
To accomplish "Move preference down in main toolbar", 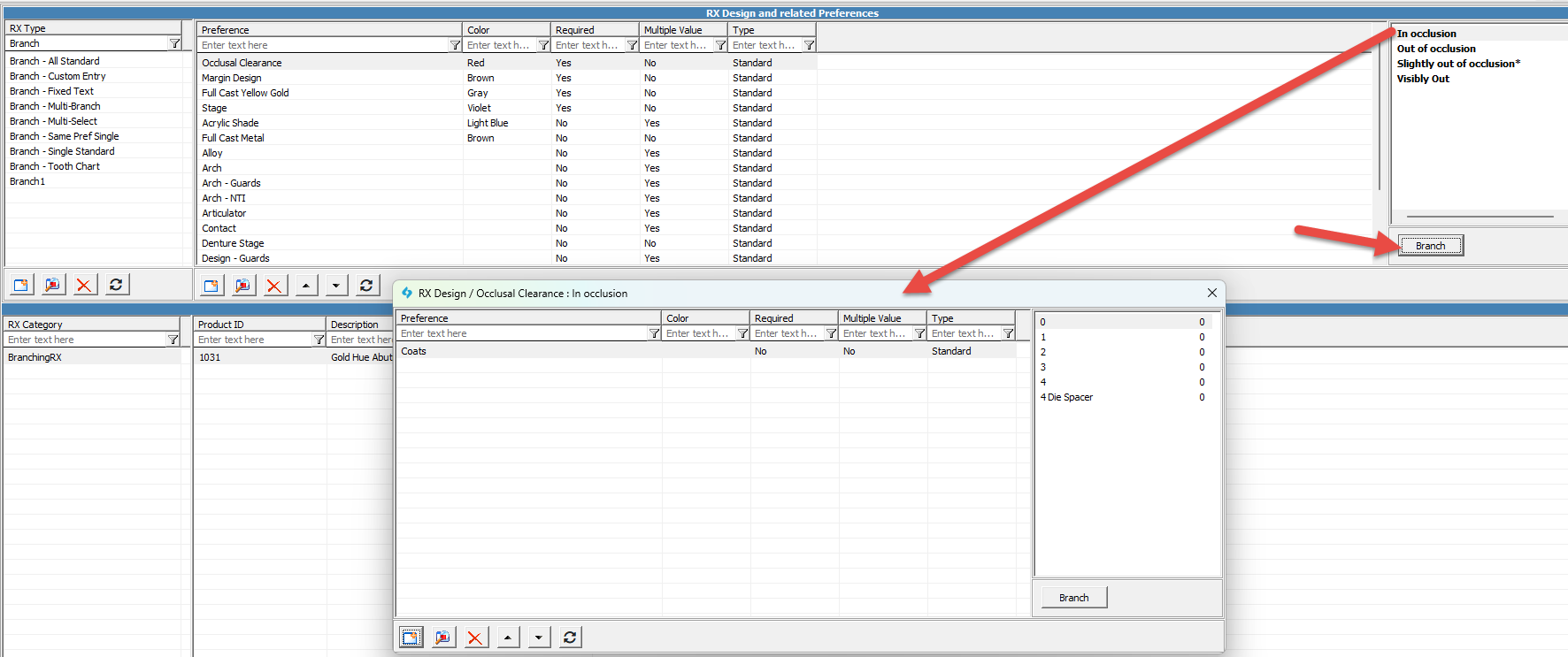I will (x=336, y=285).
